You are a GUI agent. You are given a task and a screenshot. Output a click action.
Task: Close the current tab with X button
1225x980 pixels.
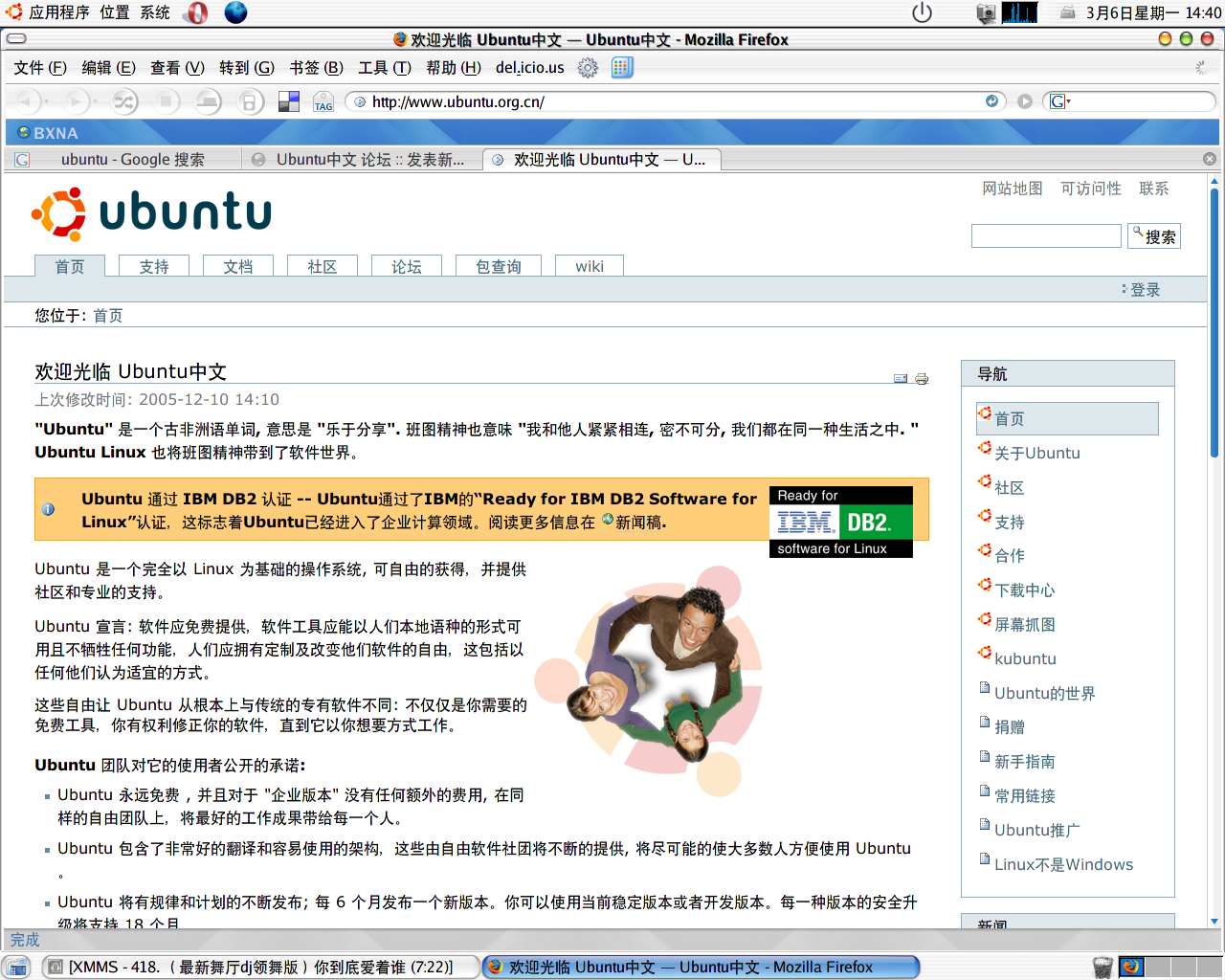[x=1210, y=159]
